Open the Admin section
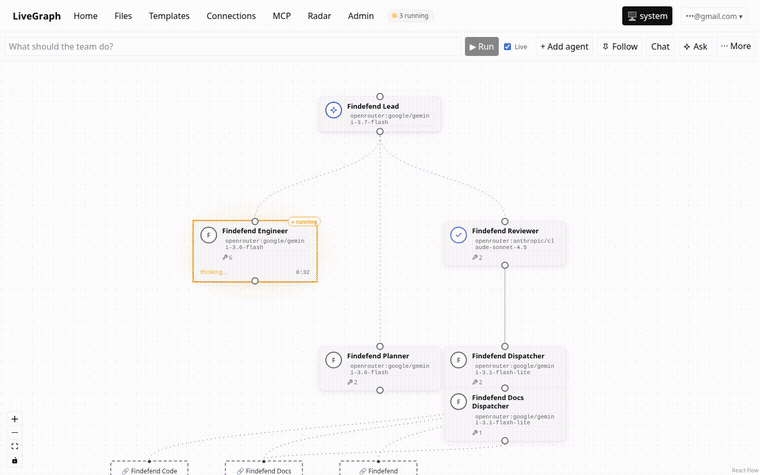 [x=361, y=16]
